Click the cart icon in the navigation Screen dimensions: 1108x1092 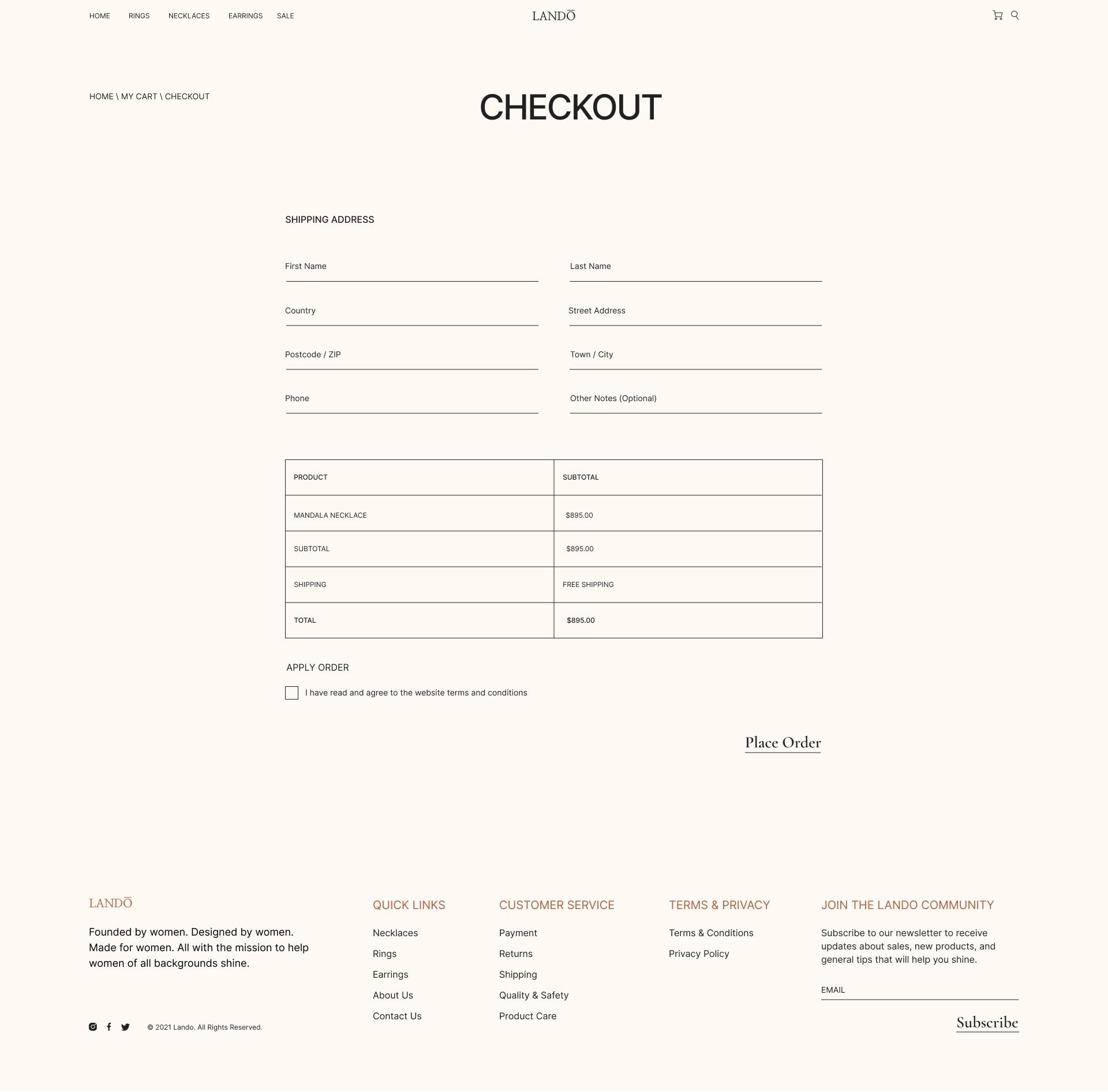click(997, 16)
